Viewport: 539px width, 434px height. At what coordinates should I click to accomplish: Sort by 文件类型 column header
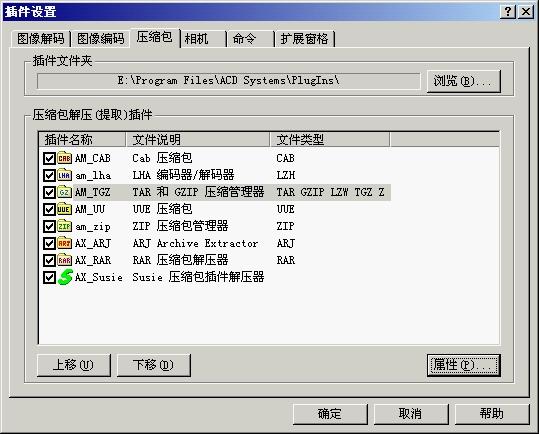click(329, 140)
